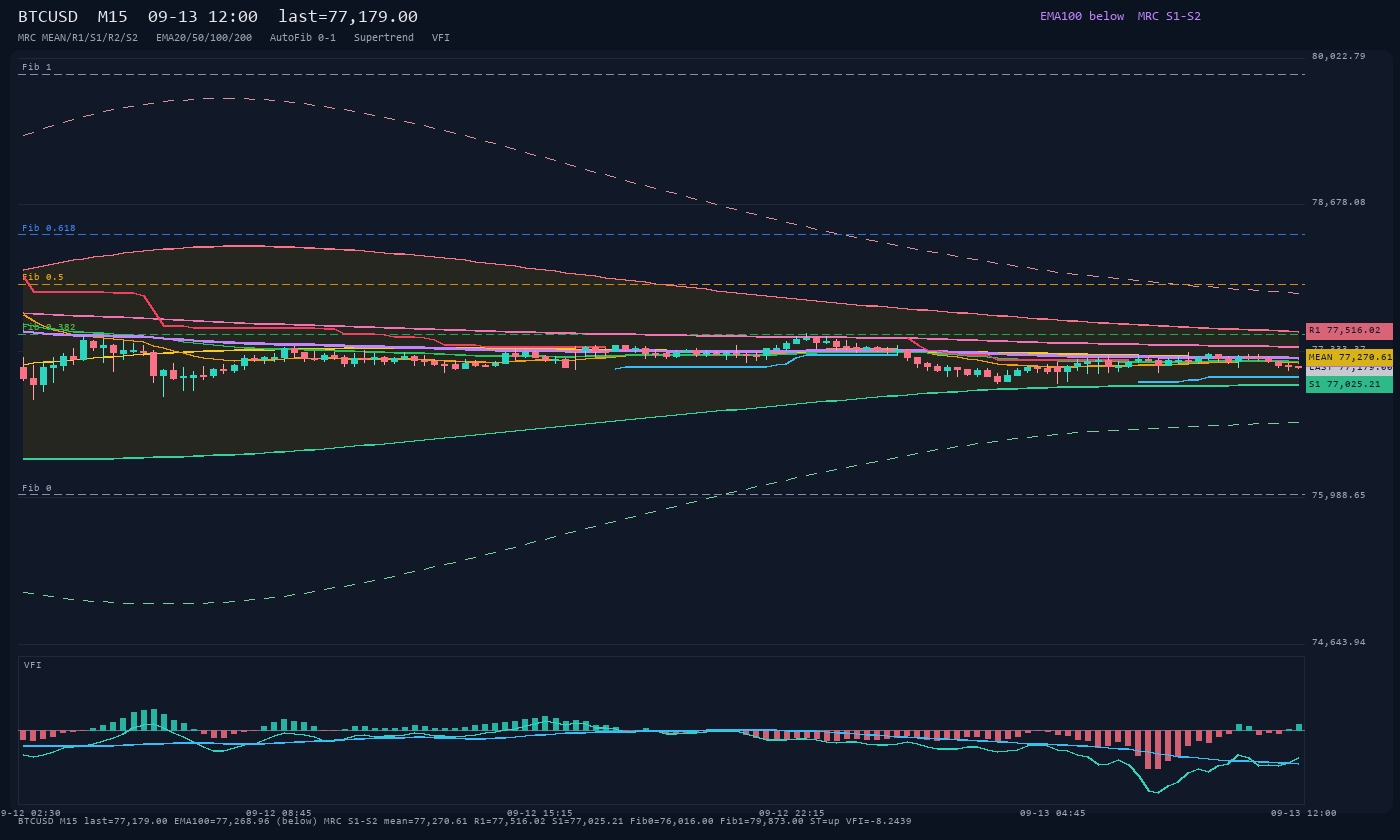Click the Fib 1 level label
The height and width of the screenshot is (840, 1400).
[37, 67]
